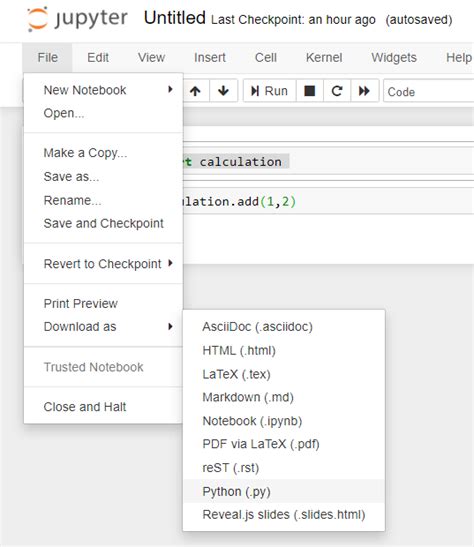The height and width of the screenshot is (547, 474).
Task: Select HTML (.html) download format
Action: click(x=284, y=350)
